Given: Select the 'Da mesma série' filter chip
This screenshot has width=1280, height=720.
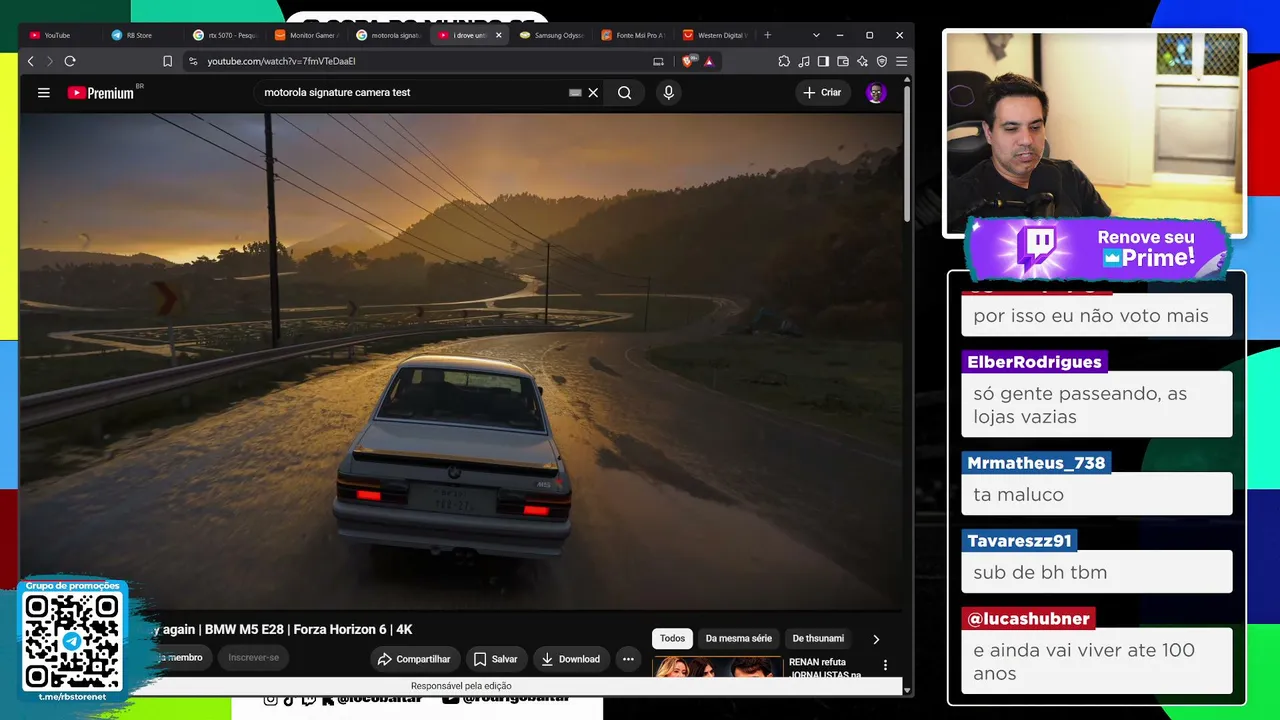Looking at the screenshot, I should (x=739, y=638).
